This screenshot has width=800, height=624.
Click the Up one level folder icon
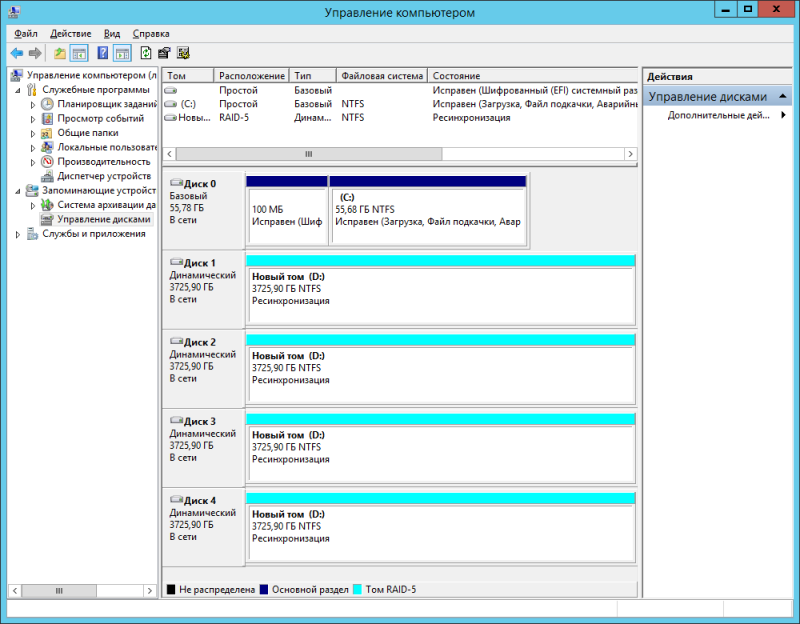pyautogui.click(x=60, y=53)
